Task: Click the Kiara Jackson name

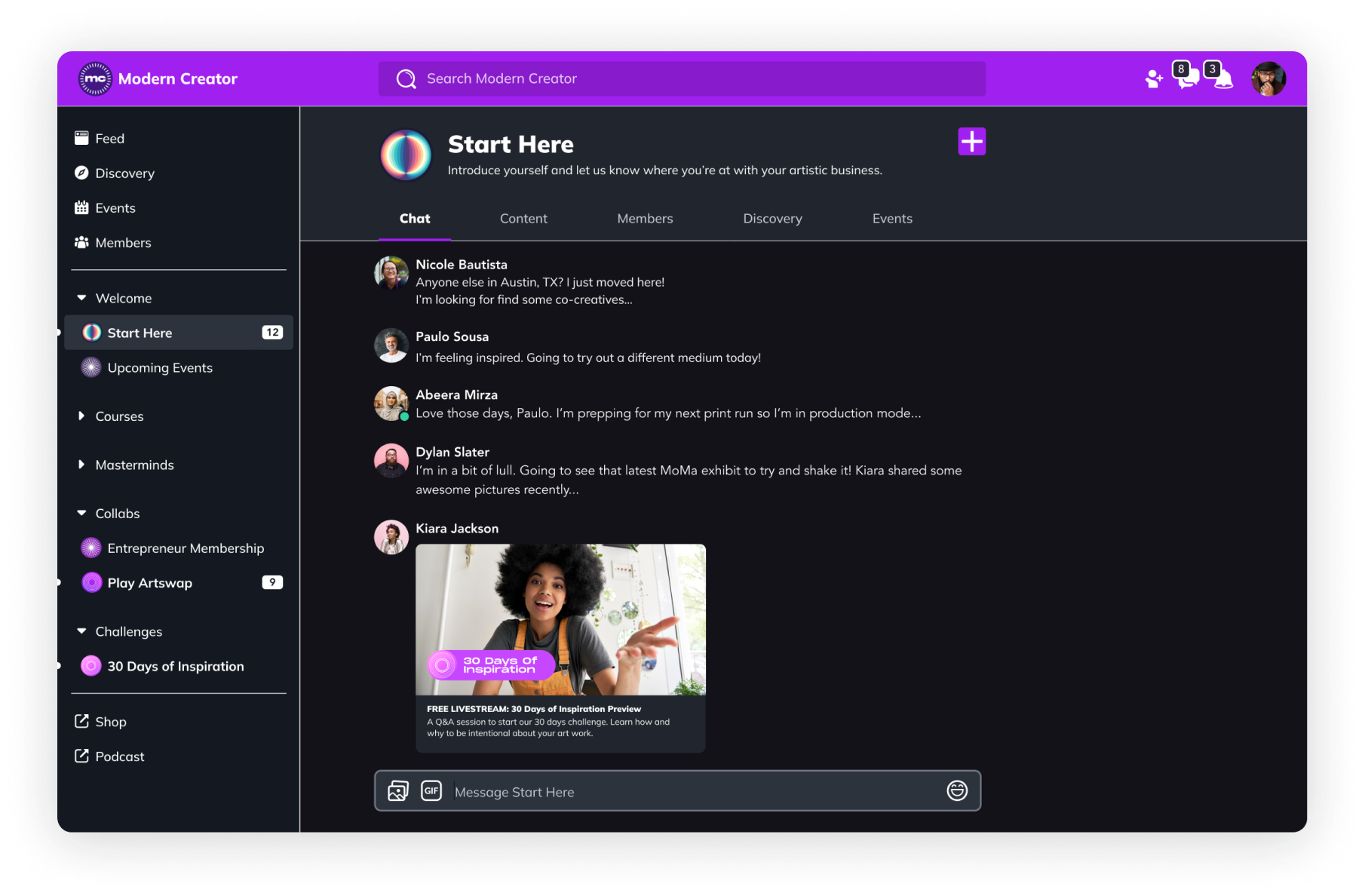Action: click(457, 528)
